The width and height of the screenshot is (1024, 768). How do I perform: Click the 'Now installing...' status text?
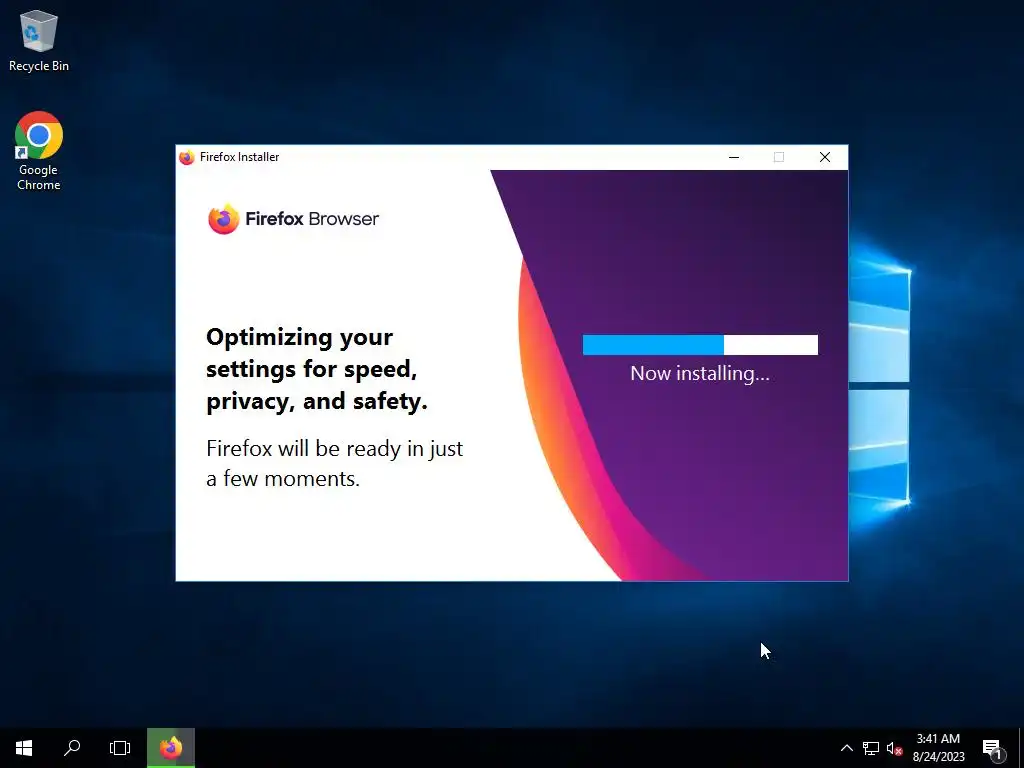point(700,374)
